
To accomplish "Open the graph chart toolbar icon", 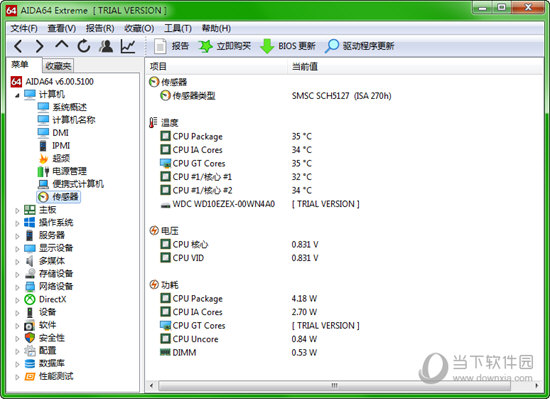I will tap(128, 46).
